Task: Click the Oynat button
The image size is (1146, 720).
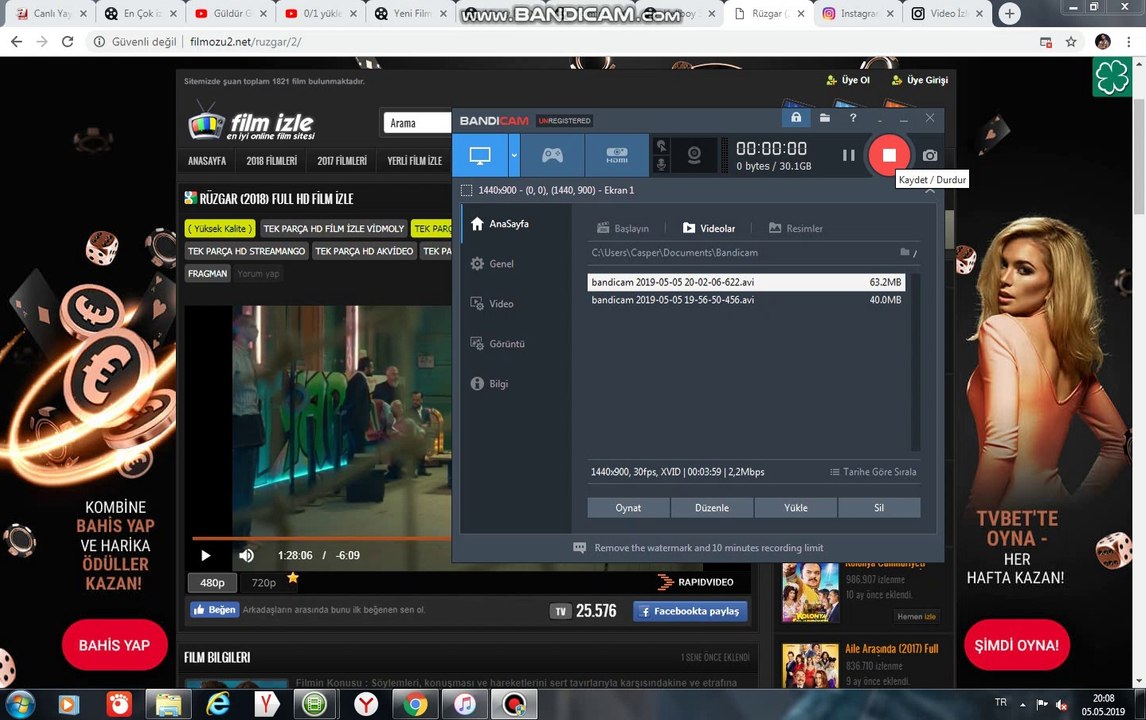Action: pyautogui.click(x=628, y=508)
